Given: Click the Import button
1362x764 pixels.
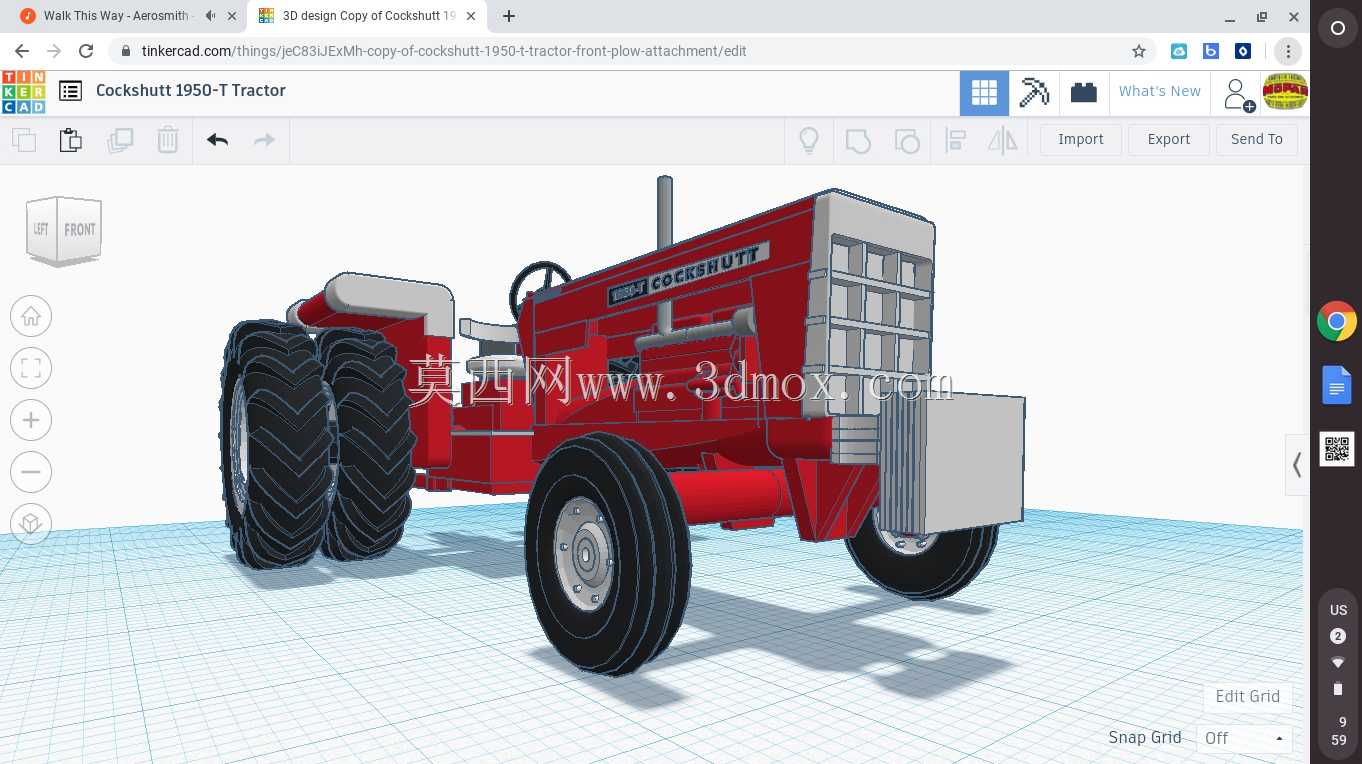Looking at the screenshot, I should pyautogui.click(x=1081, y=140).
